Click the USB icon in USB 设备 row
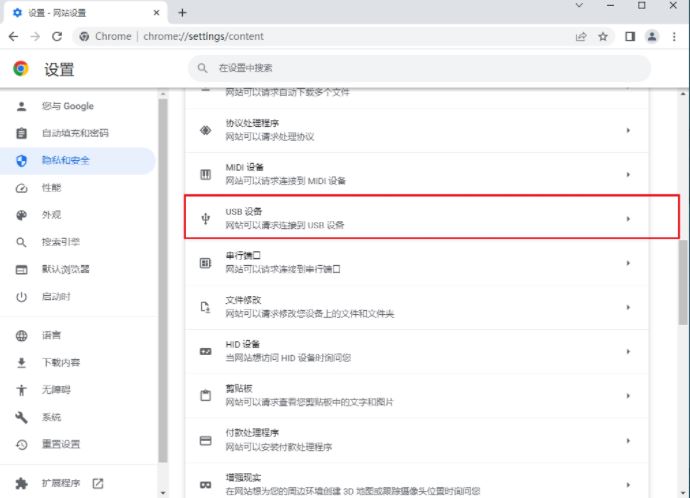 coord(206,219)
